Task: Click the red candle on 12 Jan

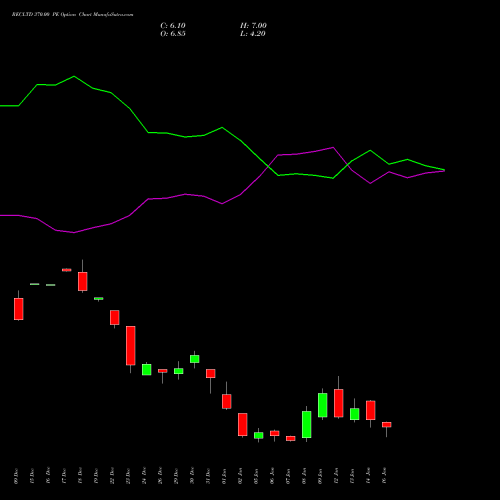Action: [x=339, y=403]
